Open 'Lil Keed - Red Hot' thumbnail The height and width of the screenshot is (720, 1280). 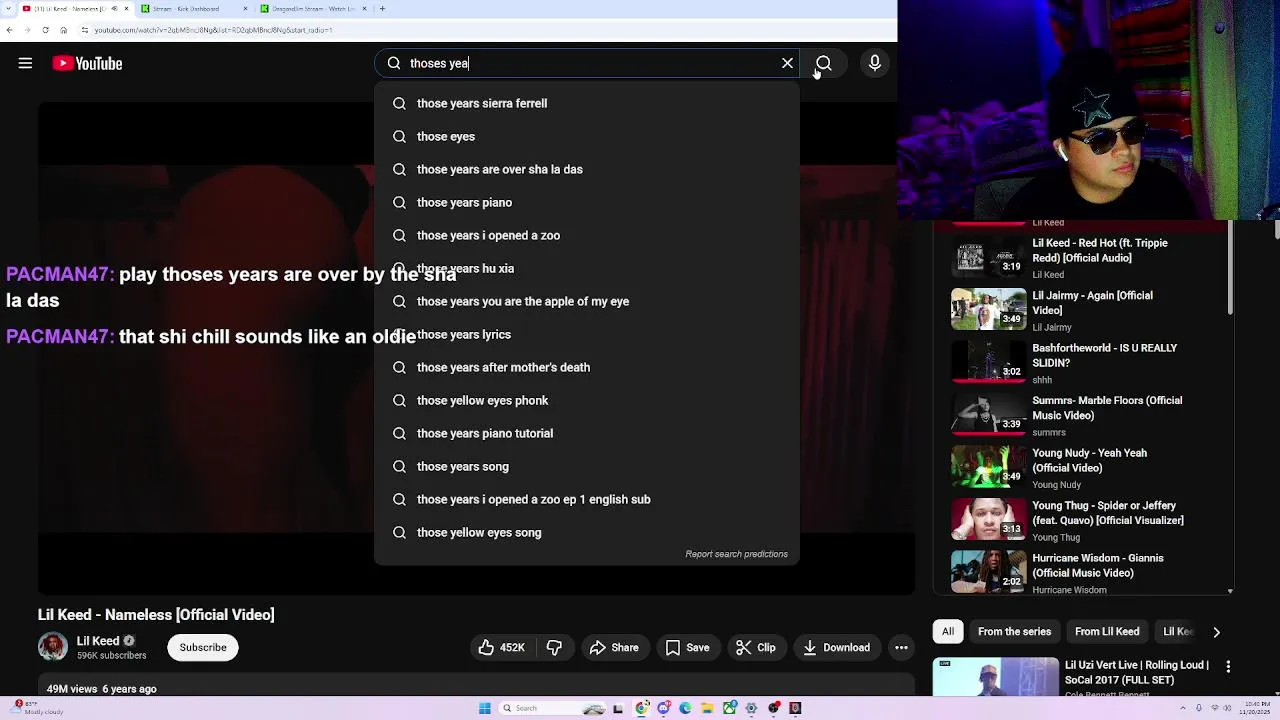[x=988, y=256]
